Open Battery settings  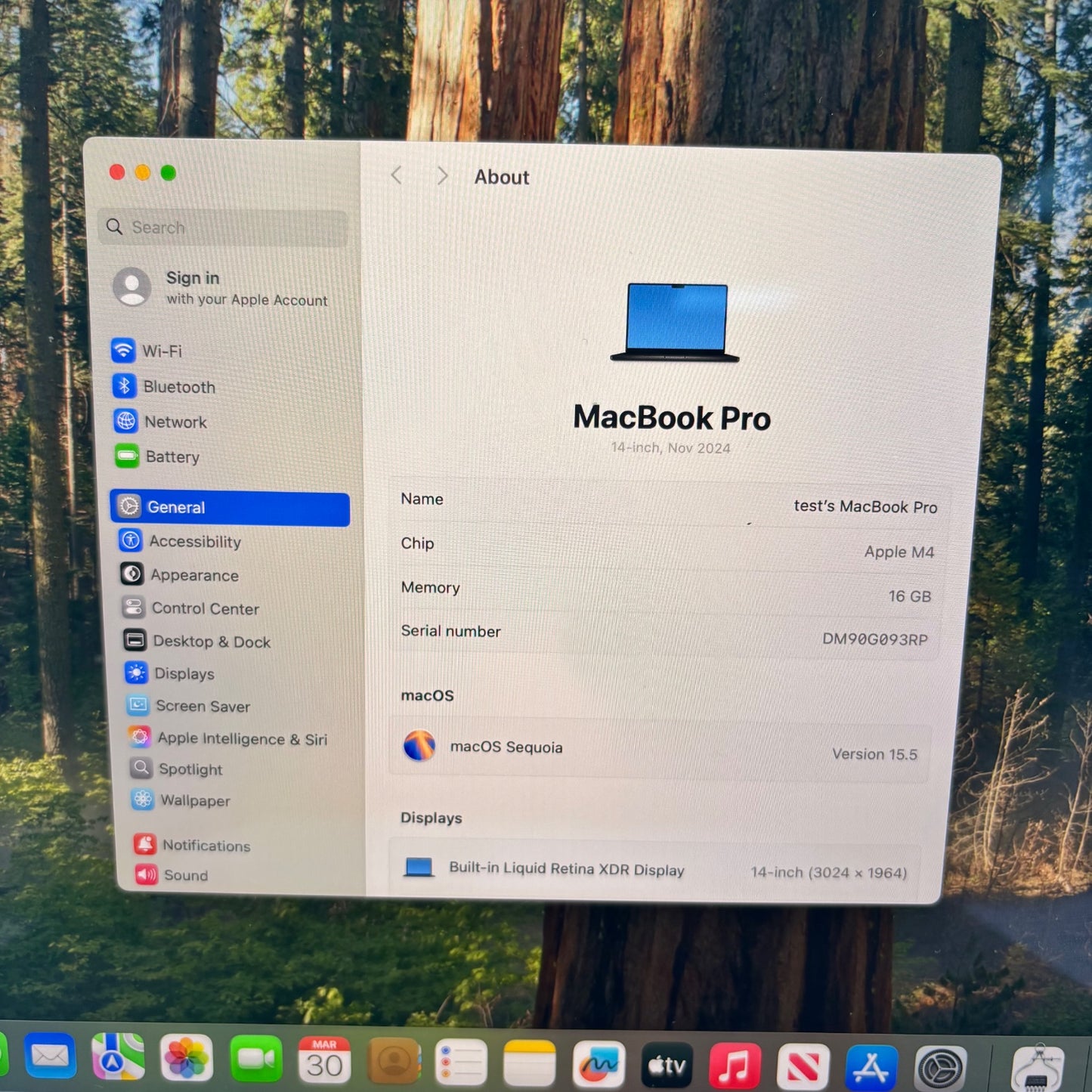tap(172, 457)
